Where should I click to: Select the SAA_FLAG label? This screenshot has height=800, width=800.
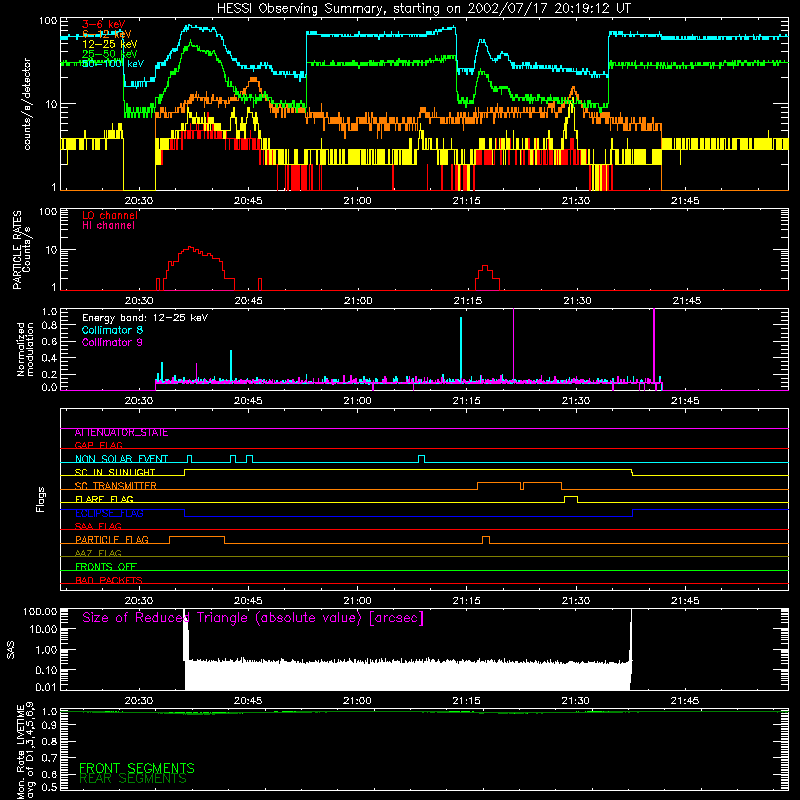[98, 526]
